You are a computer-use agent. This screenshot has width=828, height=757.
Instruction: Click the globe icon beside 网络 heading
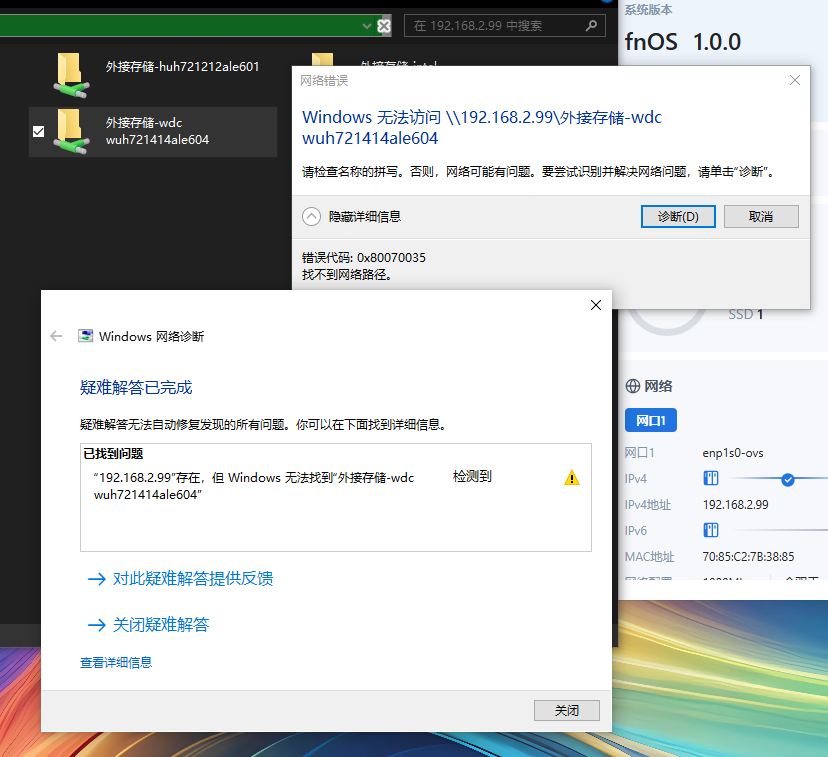click(x=633, y=387)
